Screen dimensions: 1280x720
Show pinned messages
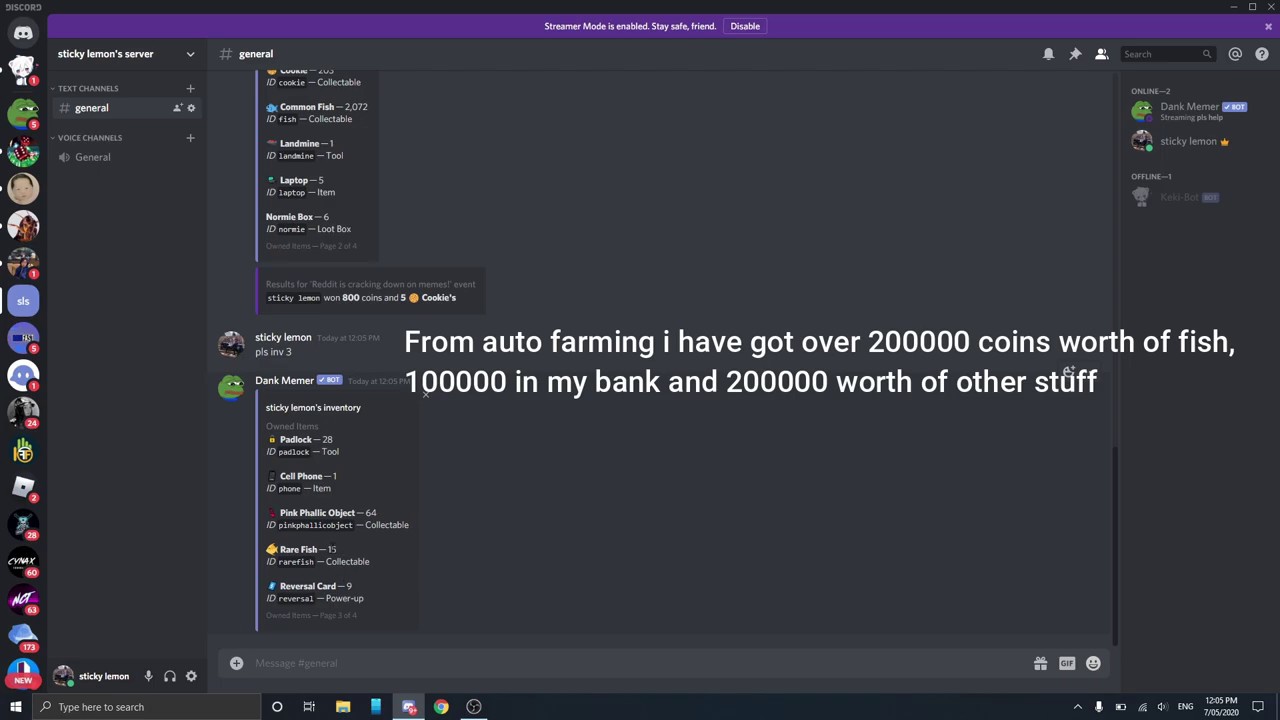coord(1075,54)
